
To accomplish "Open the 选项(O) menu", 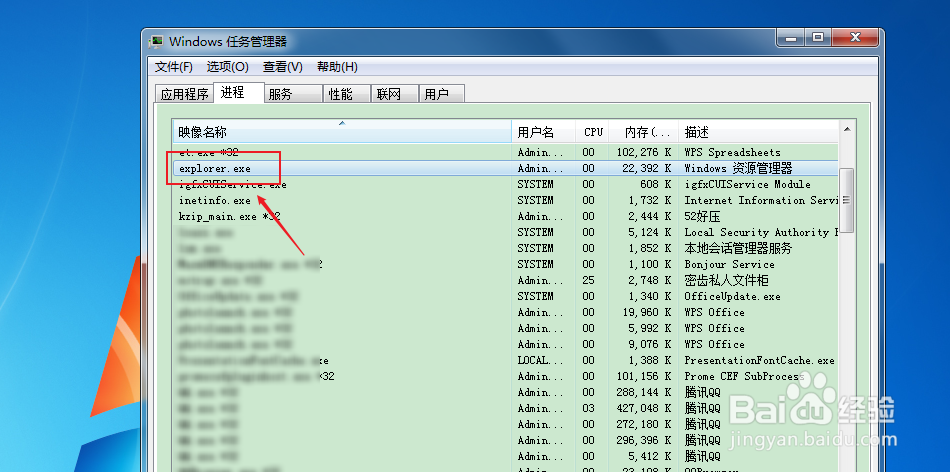I will pyautogui.click(x=228, y=67).
